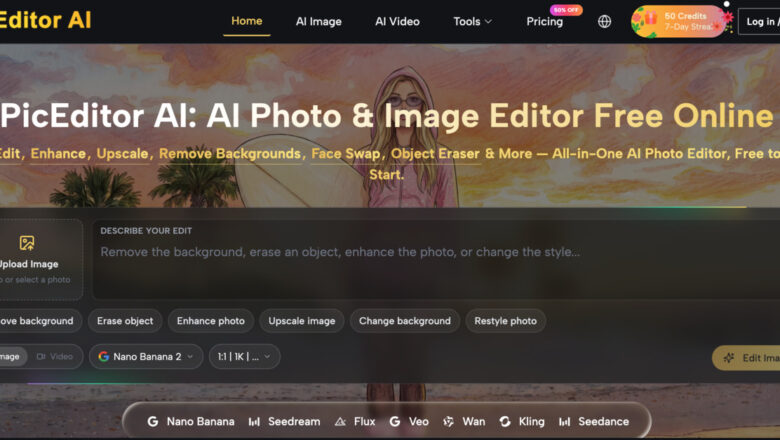Screen dimensions: 780x440
Task: Open the Pricing page
Action: pyautogui.click(x=545, y=21)
